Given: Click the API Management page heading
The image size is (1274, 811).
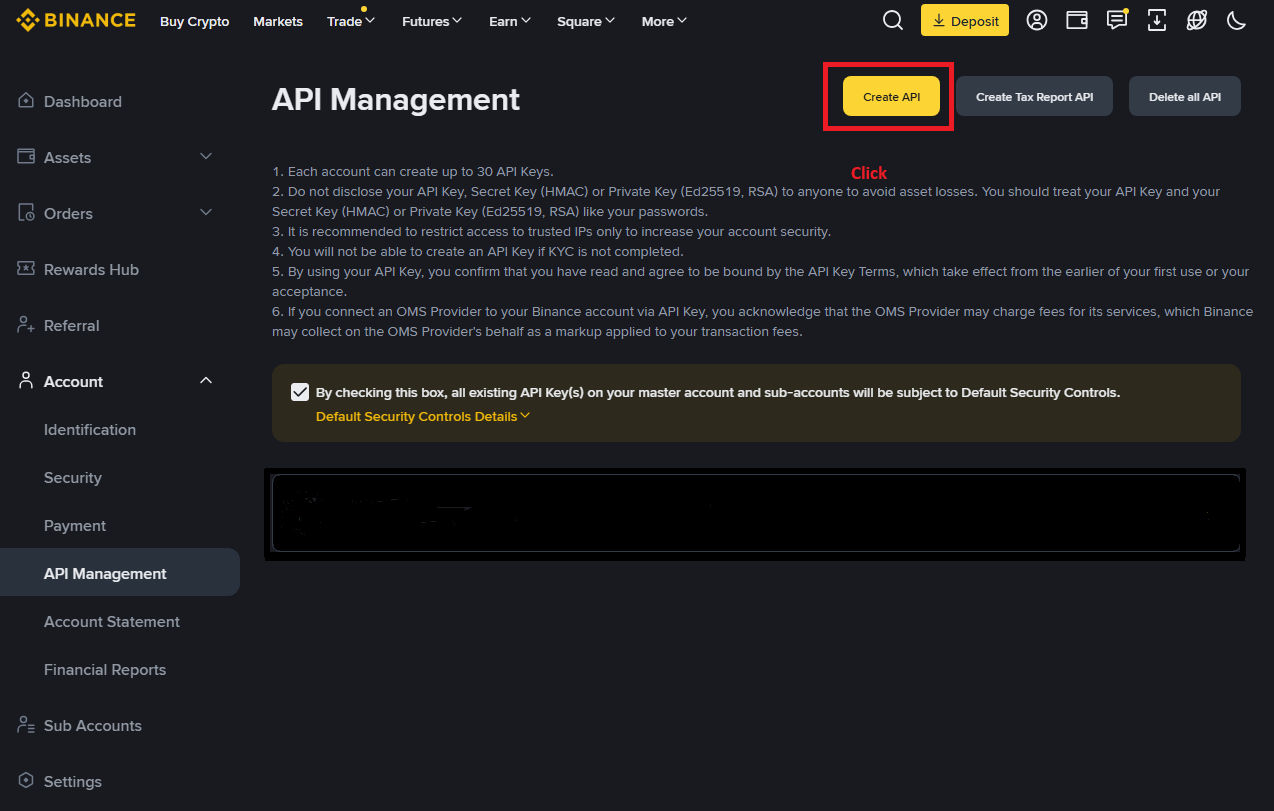Looking at the screenshot, I should tap(396, 99).
